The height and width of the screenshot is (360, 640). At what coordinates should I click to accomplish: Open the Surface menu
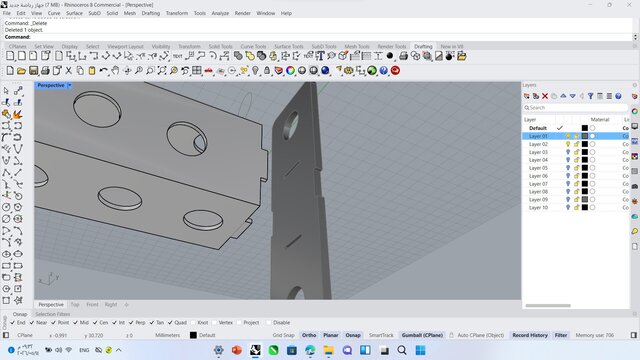pyautogui.click(x=74, y=13)
